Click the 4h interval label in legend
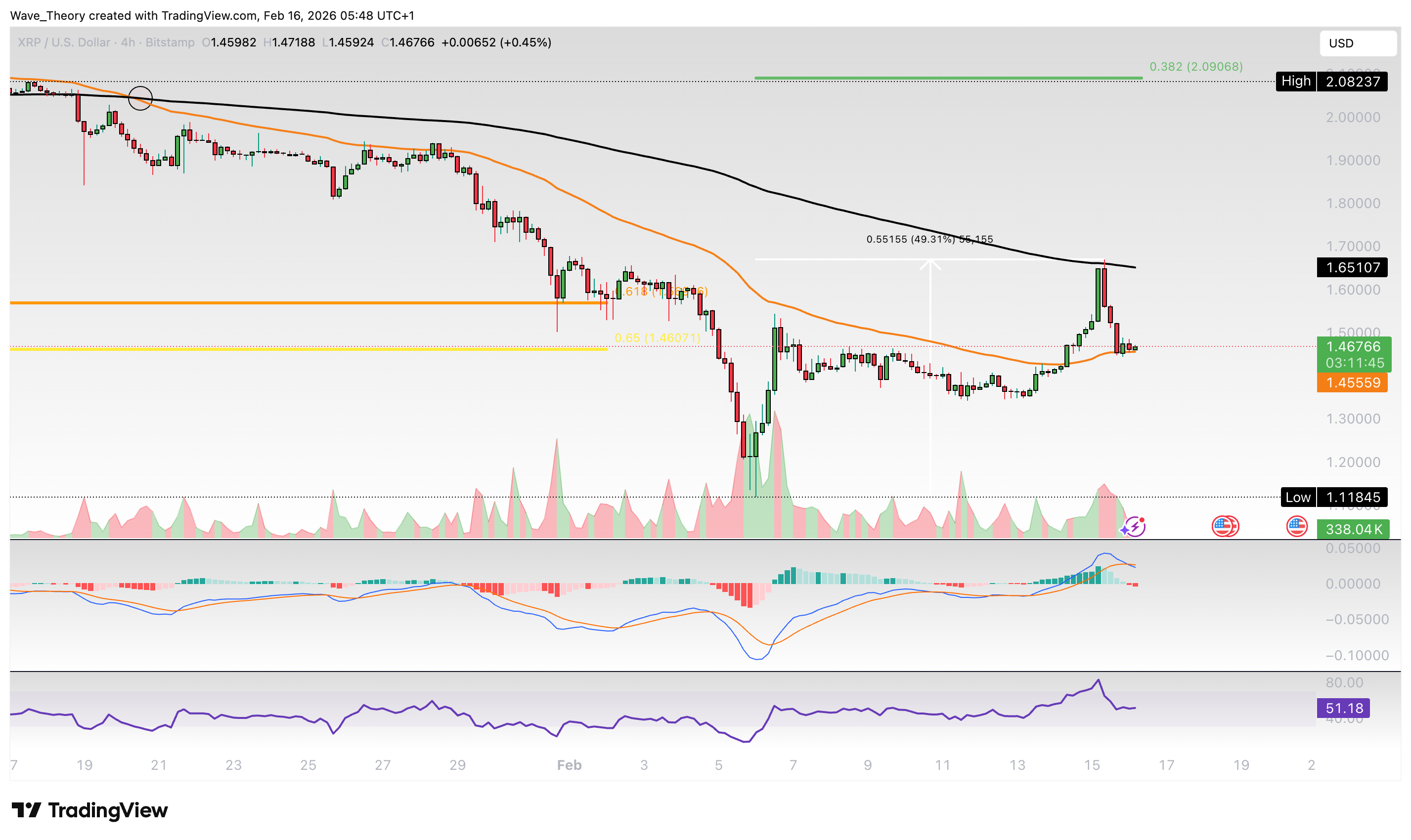Screen dimensions: 1411x840 click(128, 42)
